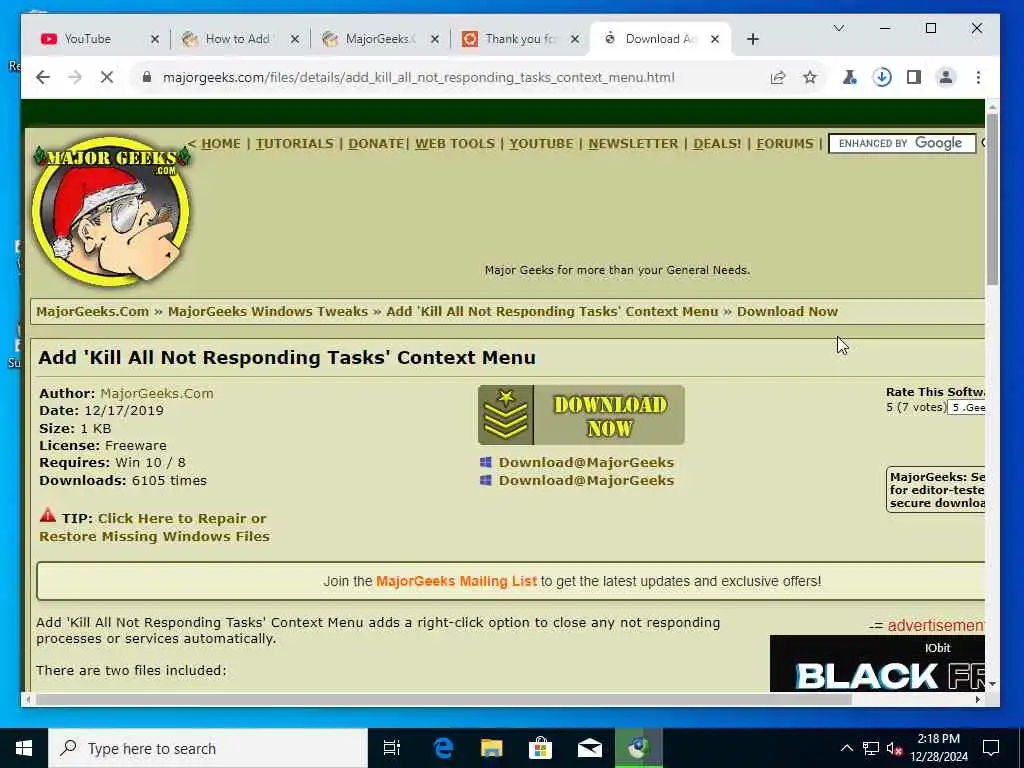
Task: Click the first Download@MajorGeeks link
Action: [586, 462]
